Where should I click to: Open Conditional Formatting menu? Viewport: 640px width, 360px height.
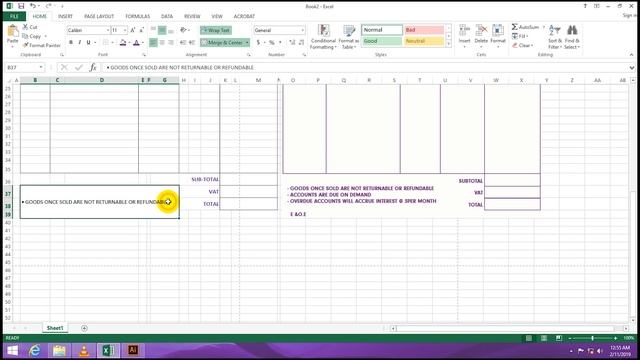pos(323,37)
